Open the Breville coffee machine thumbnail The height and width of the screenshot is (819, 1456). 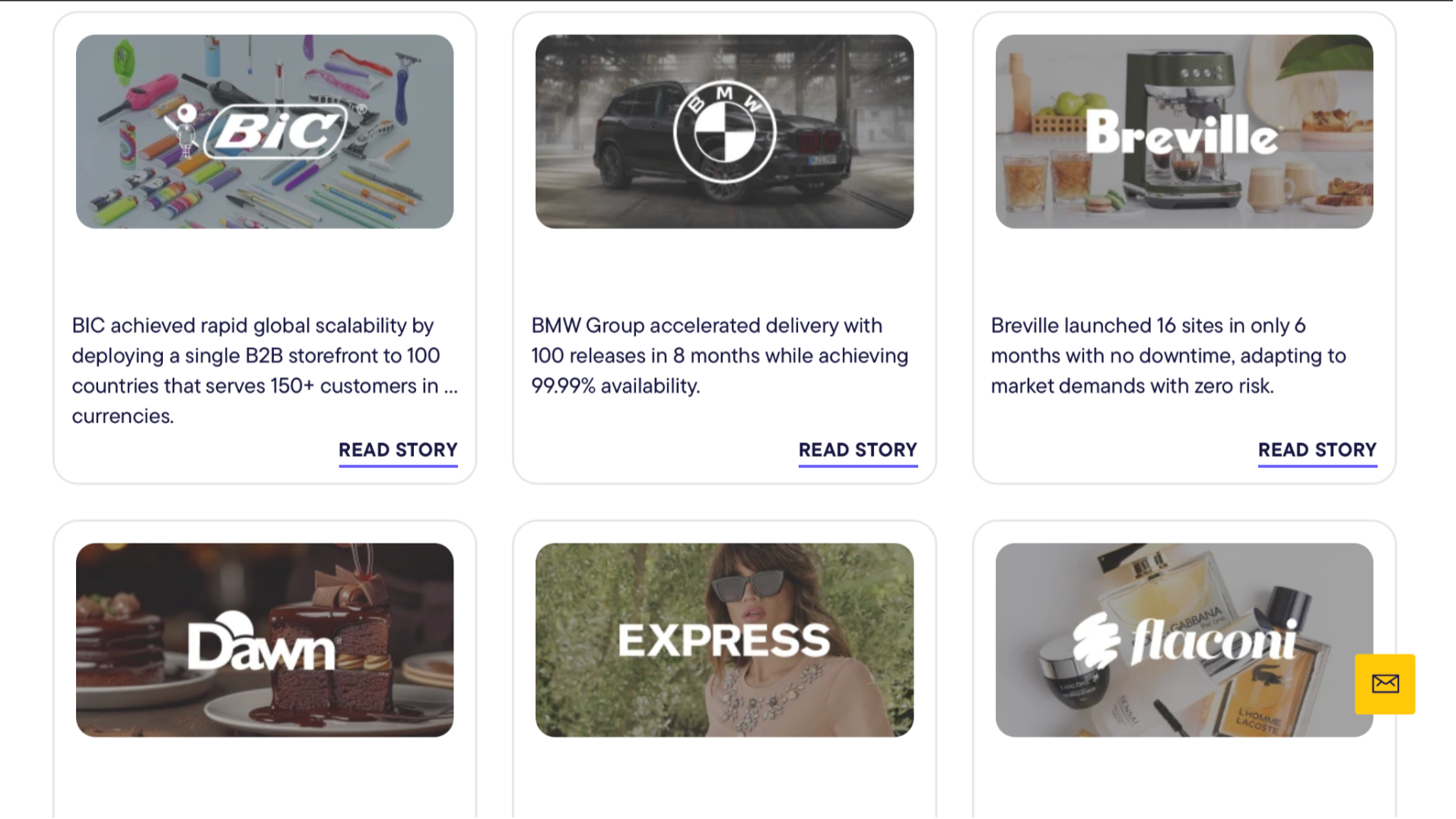tap(1186, 132)
